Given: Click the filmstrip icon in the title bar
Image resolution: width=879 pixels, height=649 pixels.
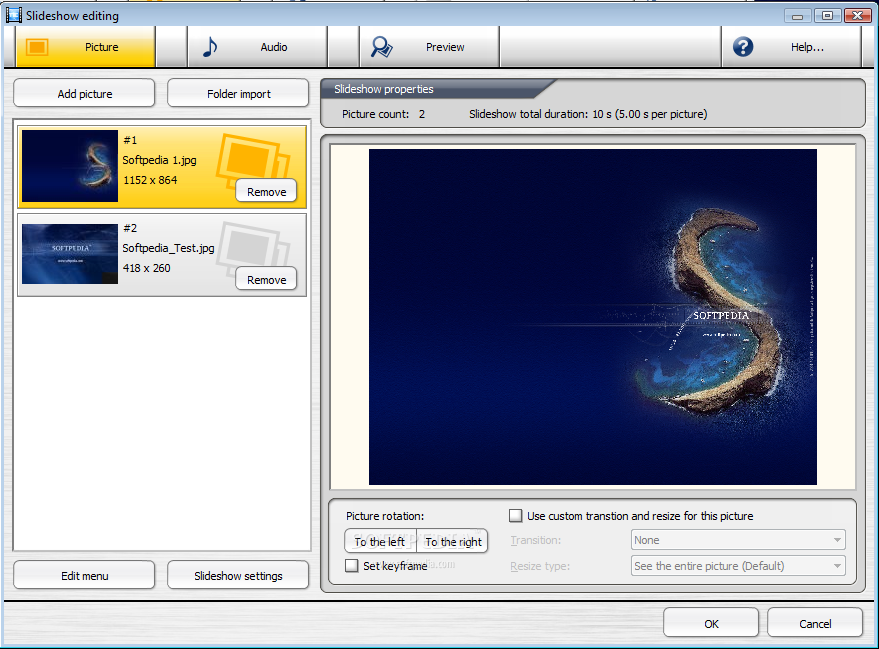Looking at the screenshot, I should (13, 15).
